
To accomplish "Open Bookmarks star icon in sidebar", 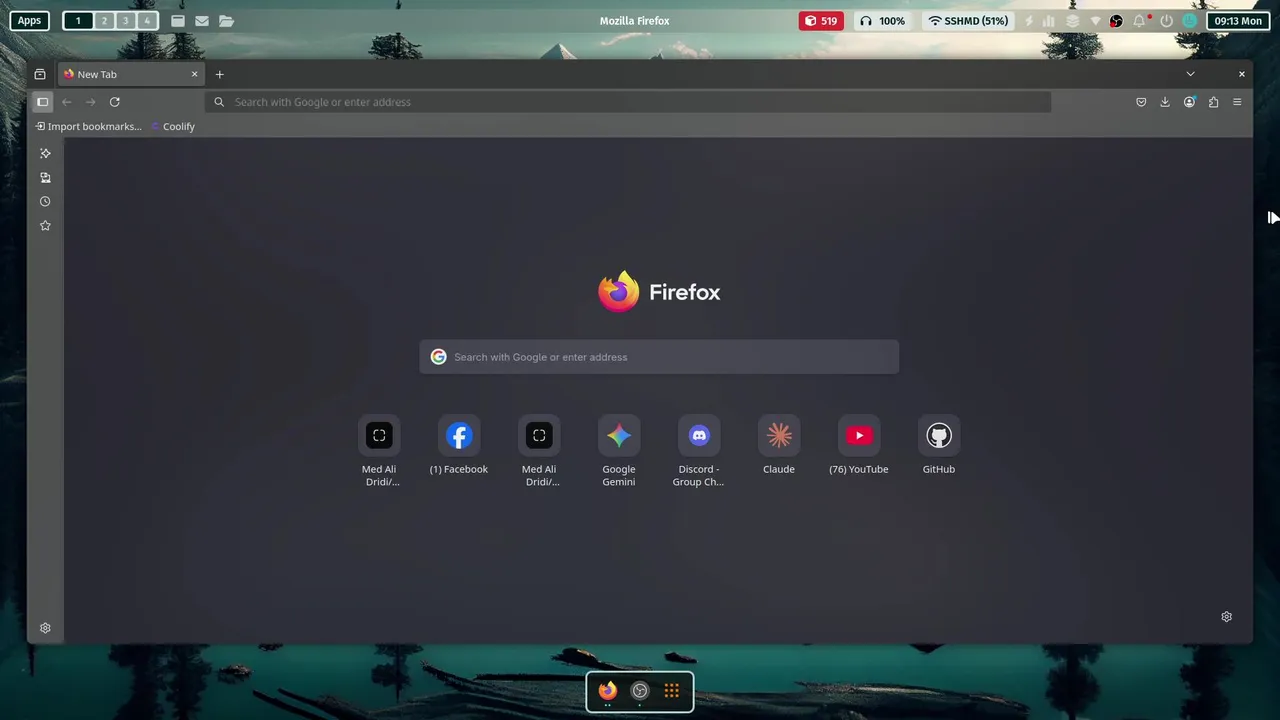I will click(x=45, y=225).
